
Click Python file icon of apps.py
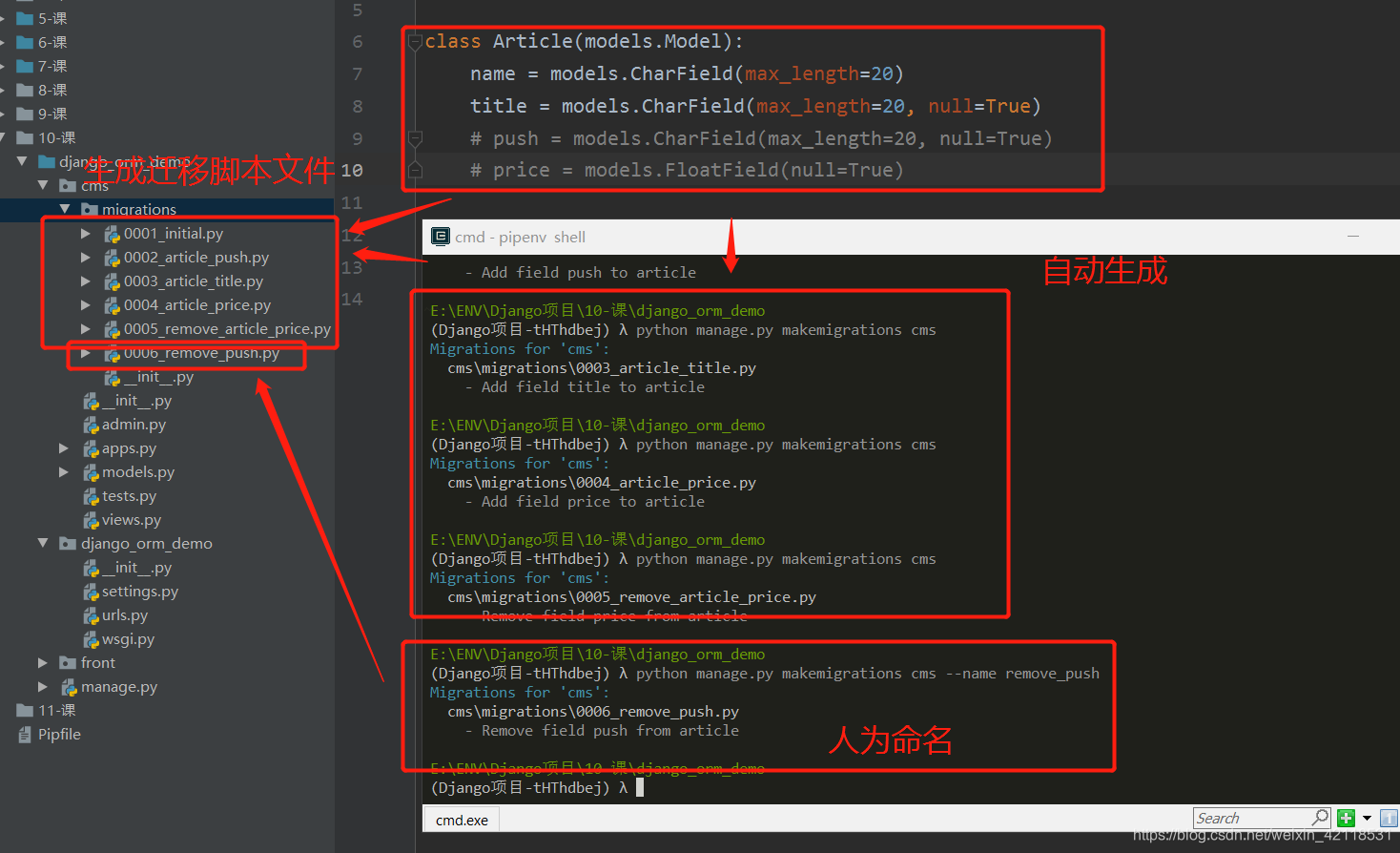pyautogui.click(x=91, y=448)
